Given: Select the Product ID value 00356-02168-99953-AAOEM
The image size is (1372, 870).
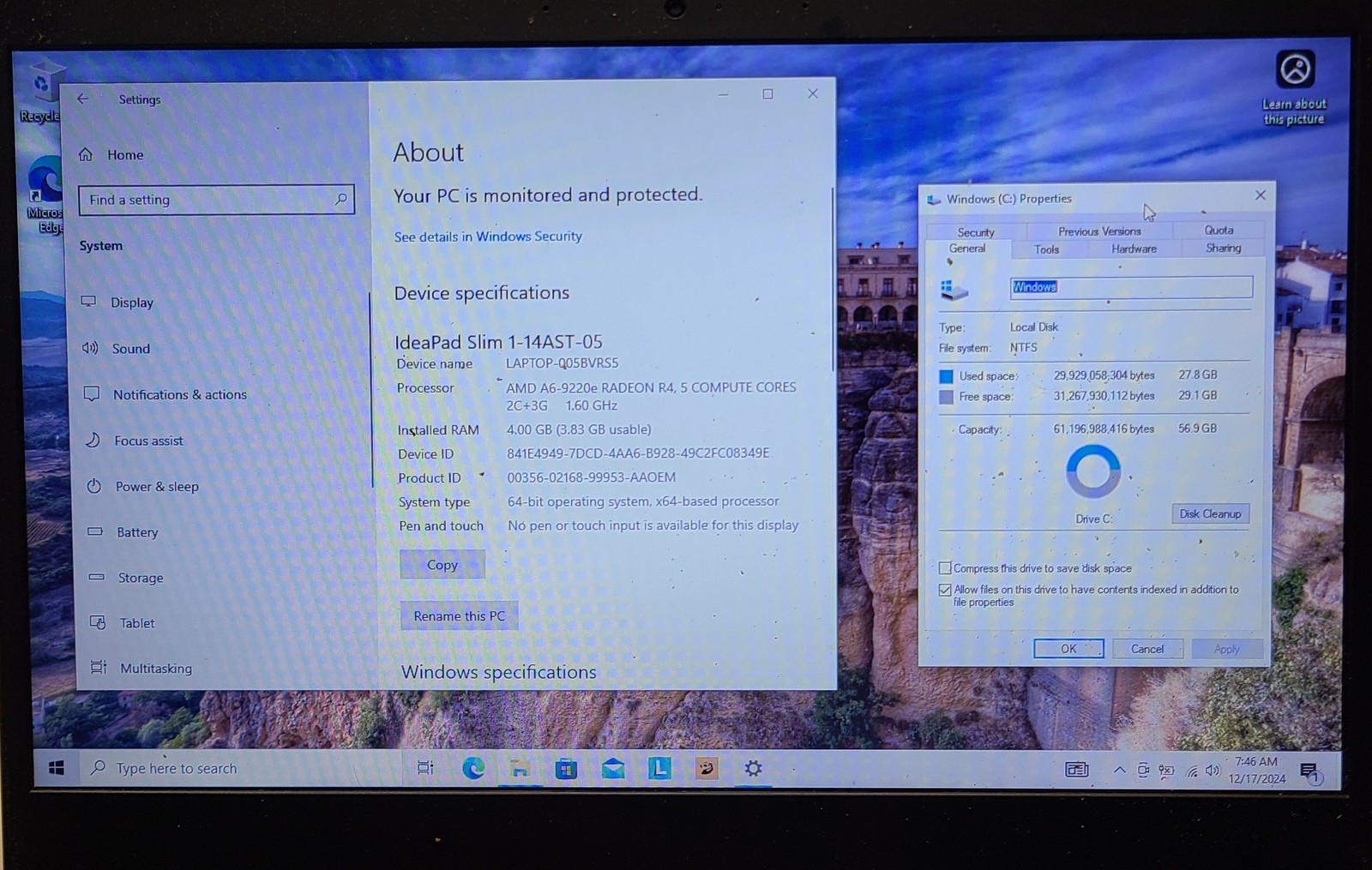Looking at the screenshot, I should point(591,477).
